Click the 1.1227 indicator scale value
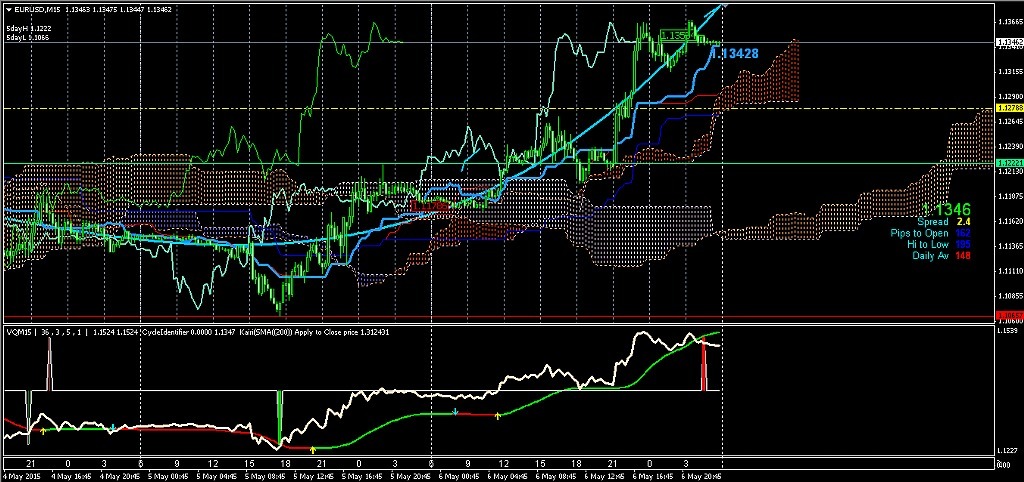Screen dimensions: 1024x482 (x=1006, y=451)
